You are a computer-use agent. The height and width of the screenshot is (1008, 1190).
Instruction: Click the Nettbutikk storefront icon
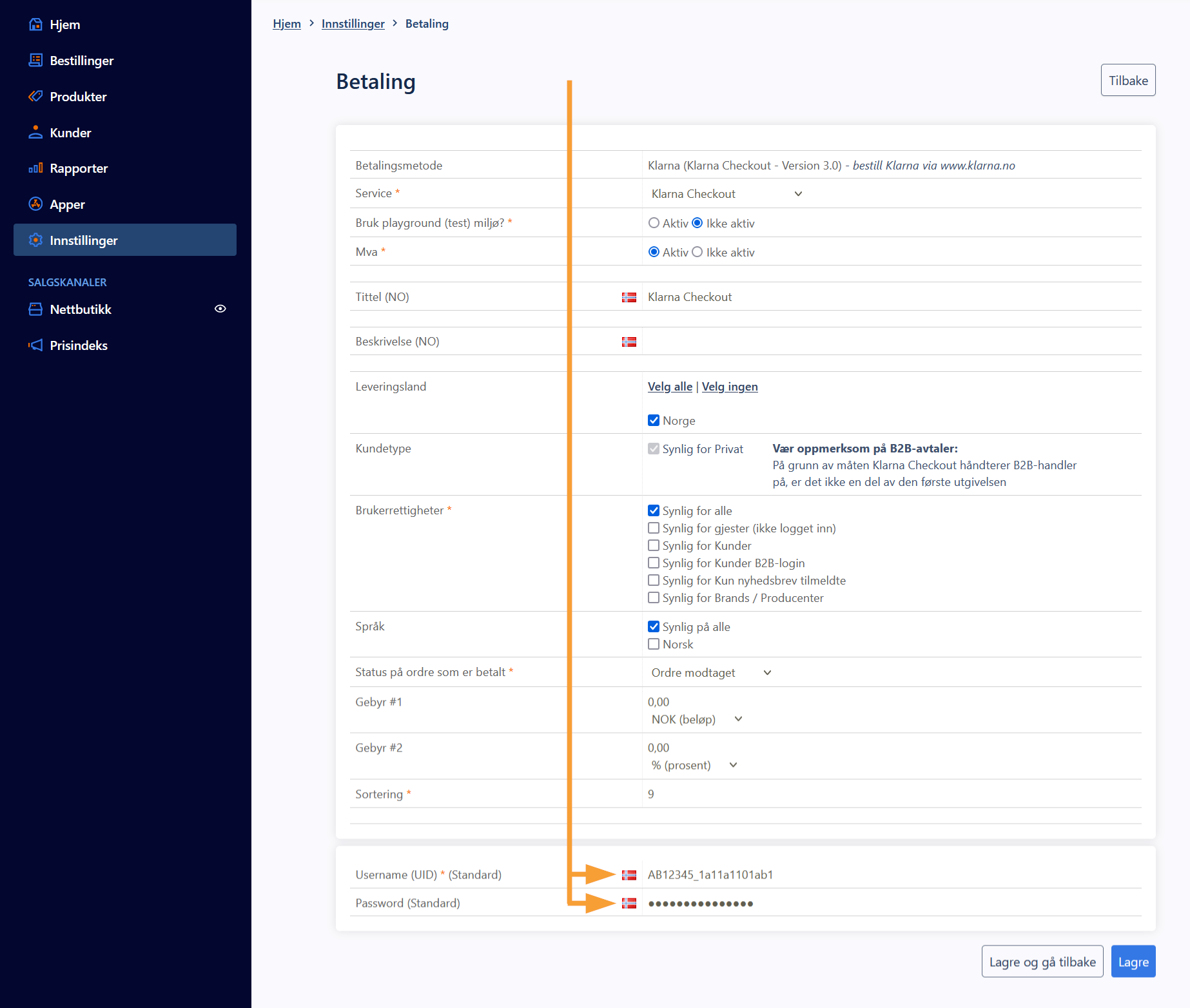[x=35, y=309]
